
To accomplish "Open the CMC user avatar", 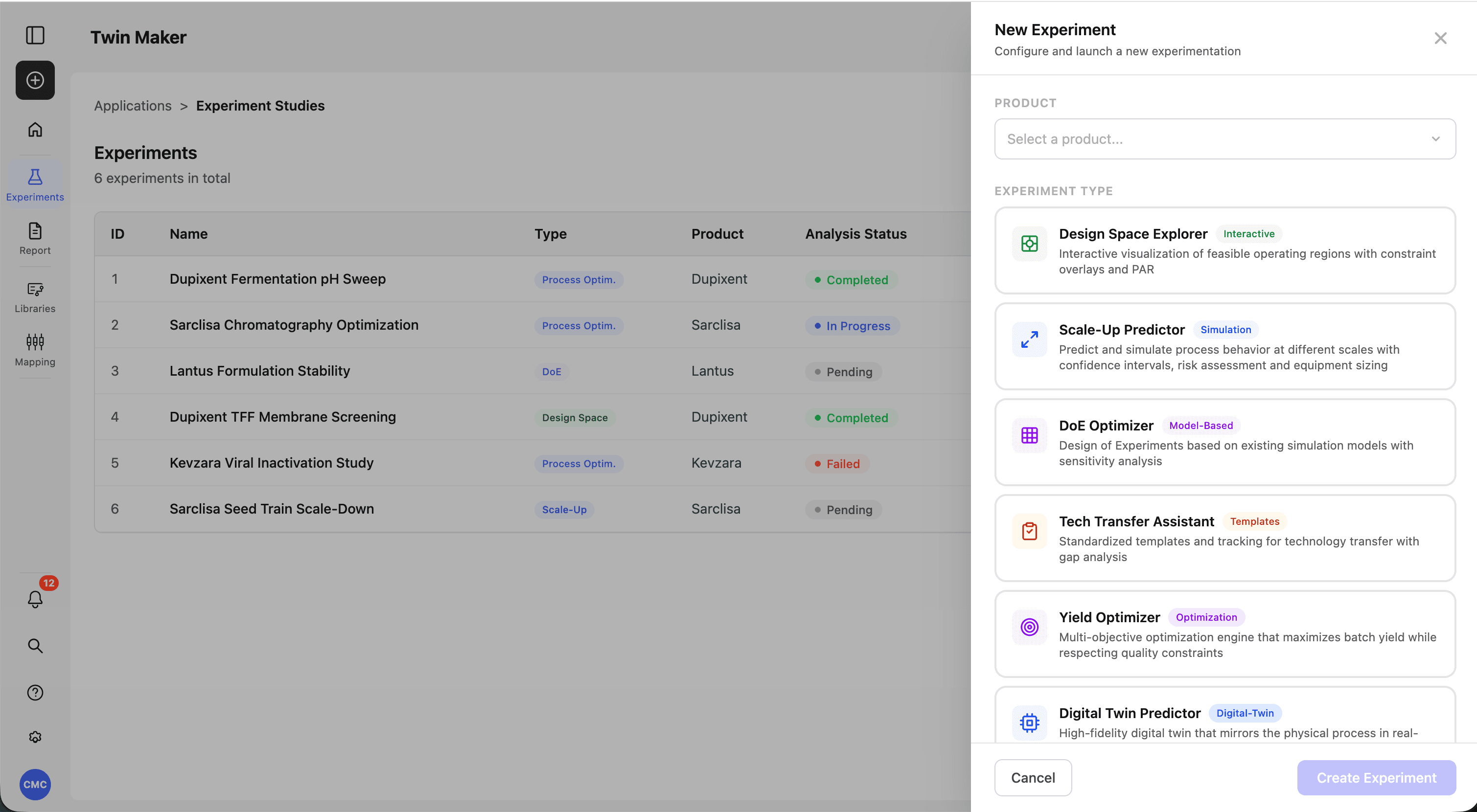I will click(35, 785).
